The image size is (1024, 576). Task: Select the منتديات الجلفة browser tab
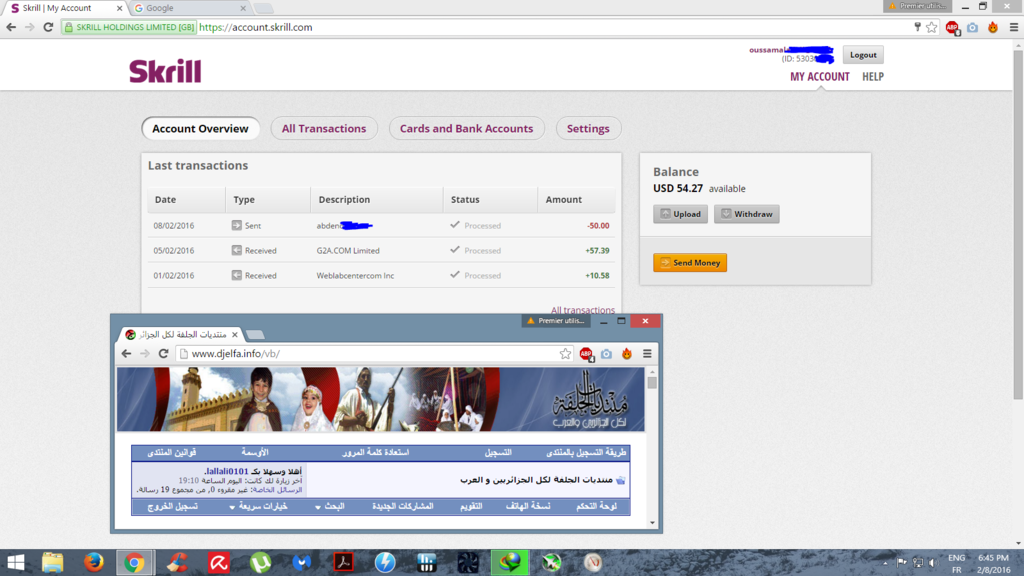tap(182, 334)
